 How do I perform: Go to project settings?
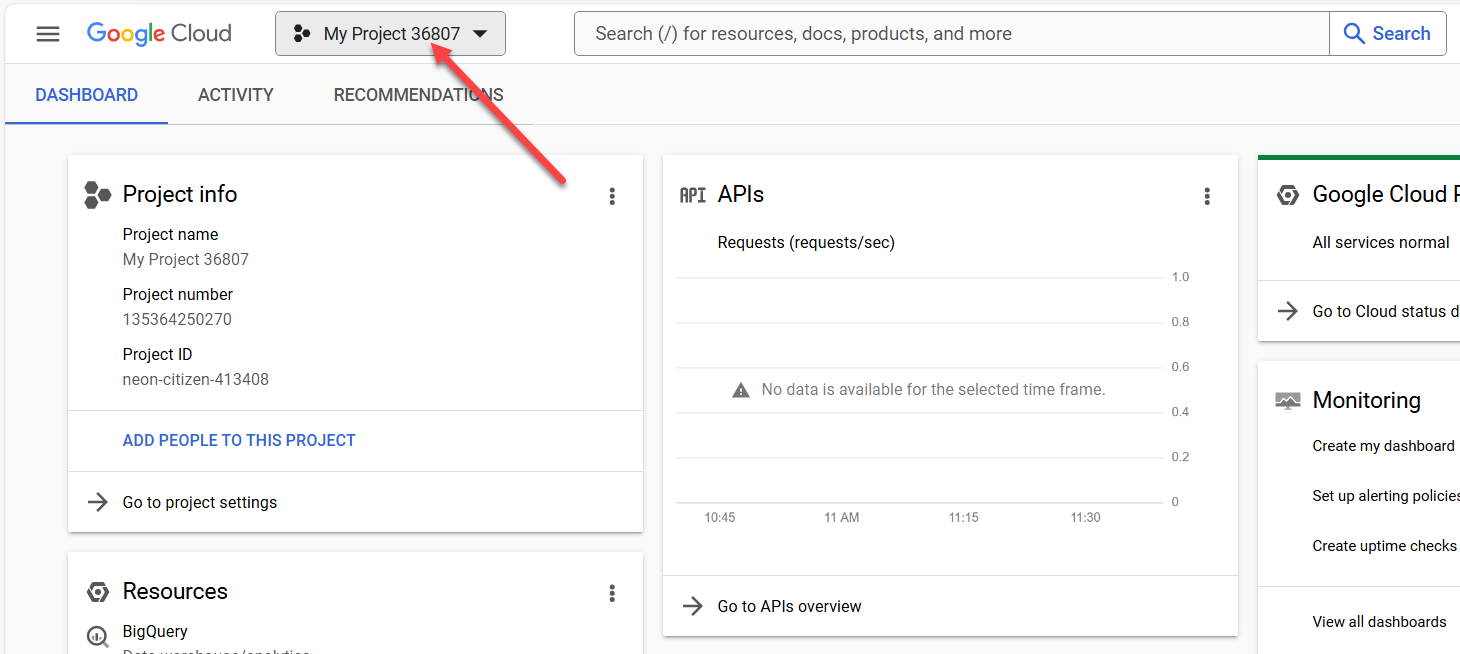coord(200,502)
